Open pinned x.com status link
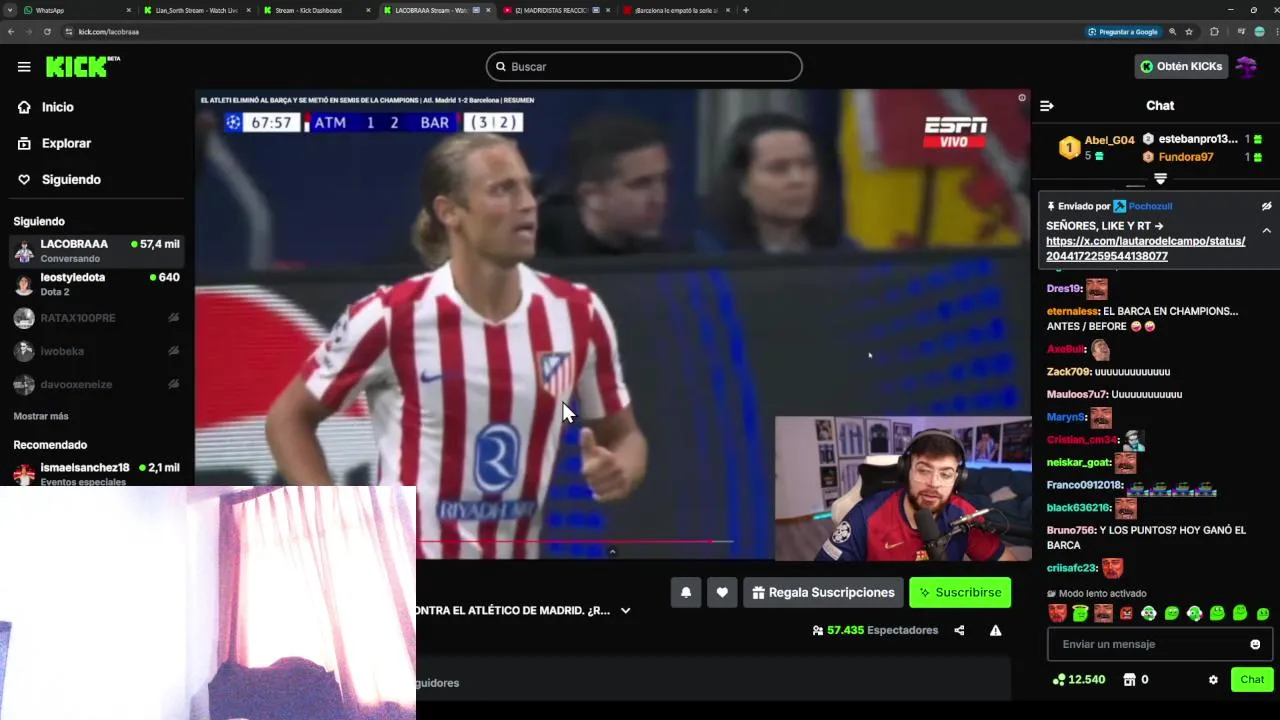1280x720 pixels. 1146,249
